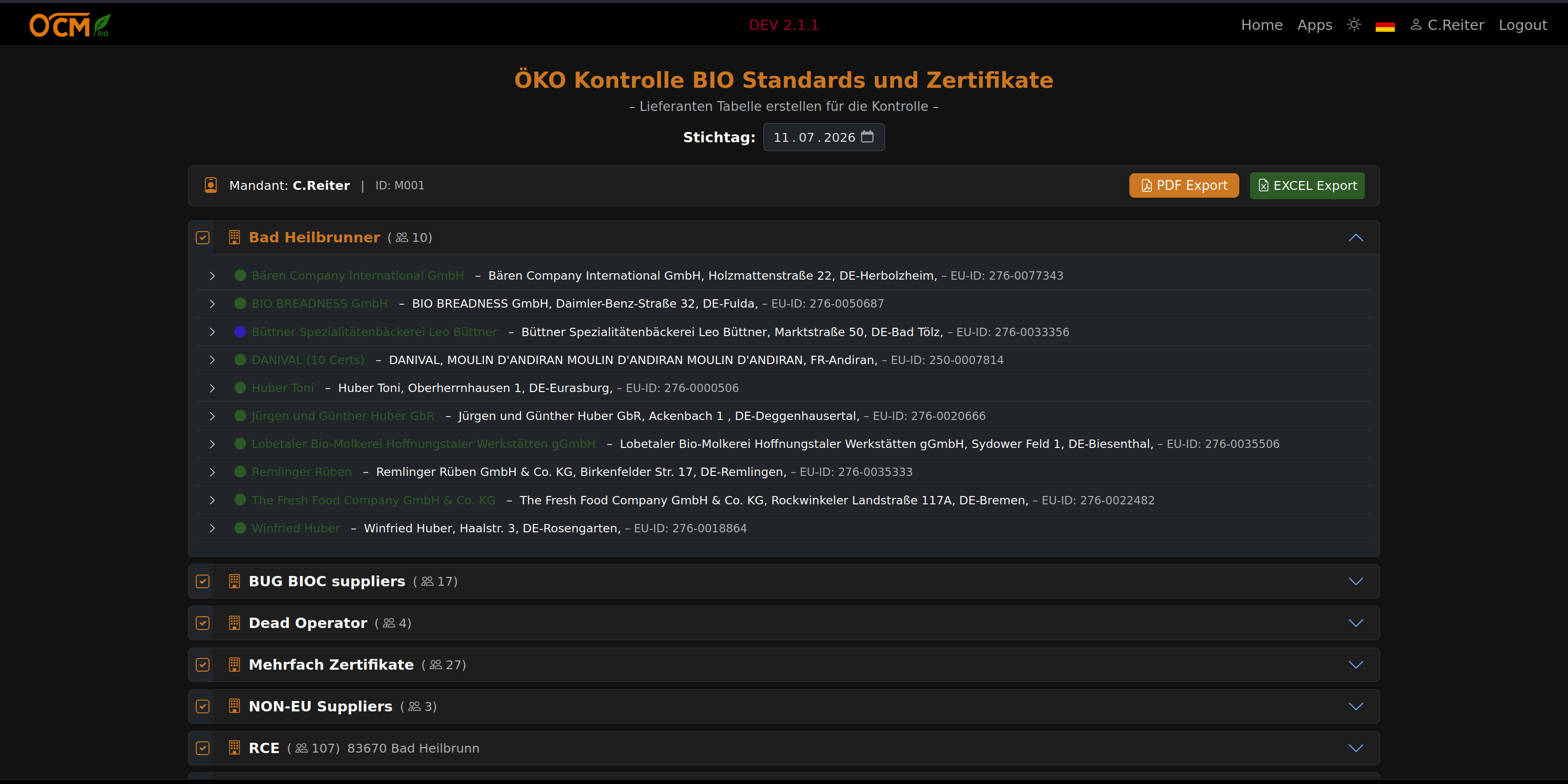This screenshot has height=784, width=1568.
Task: Click Logout in the navbar
Action: (x=1522, y=25)
